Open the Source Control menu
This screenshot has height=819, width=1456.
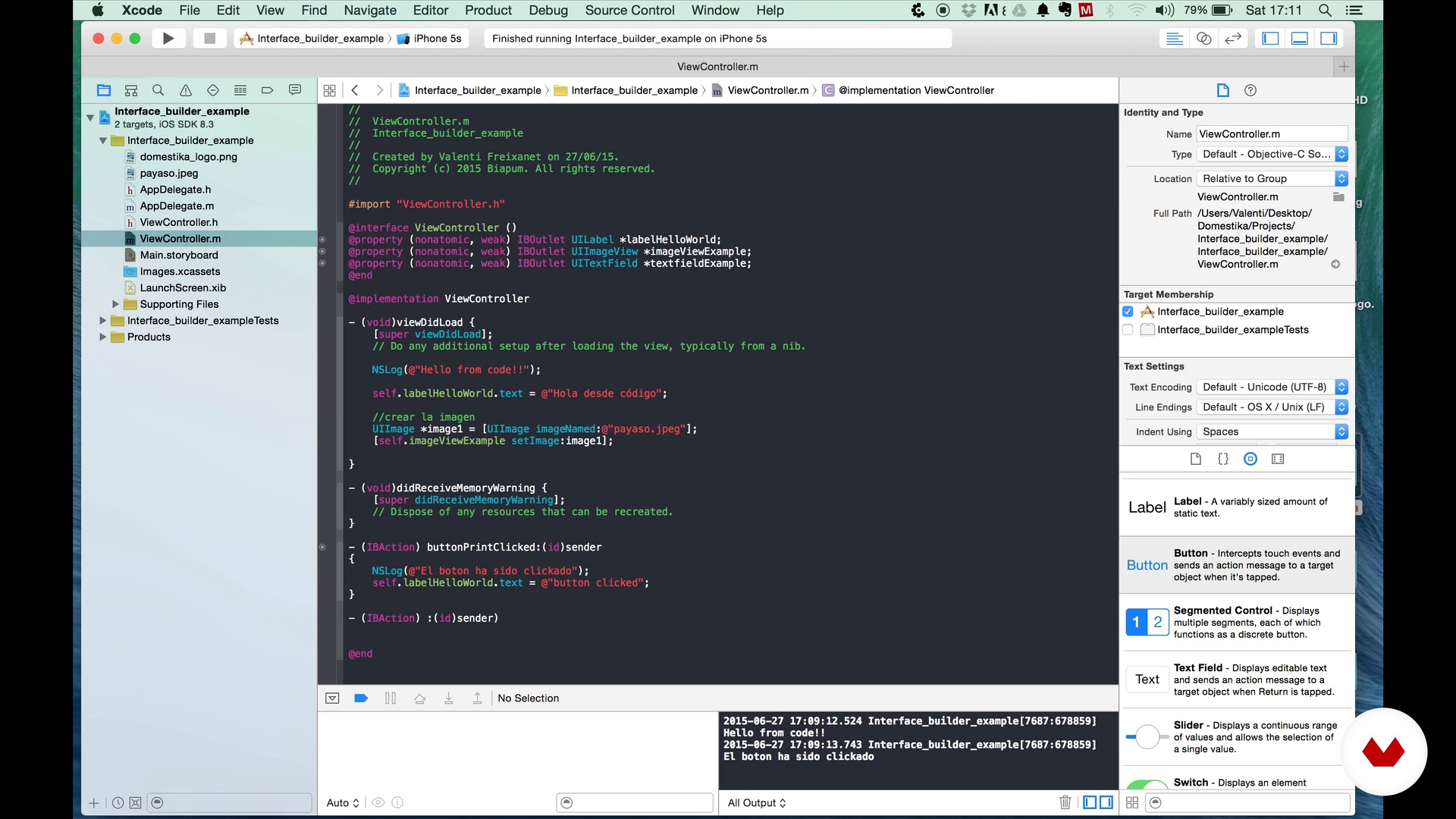click(629, 11)
